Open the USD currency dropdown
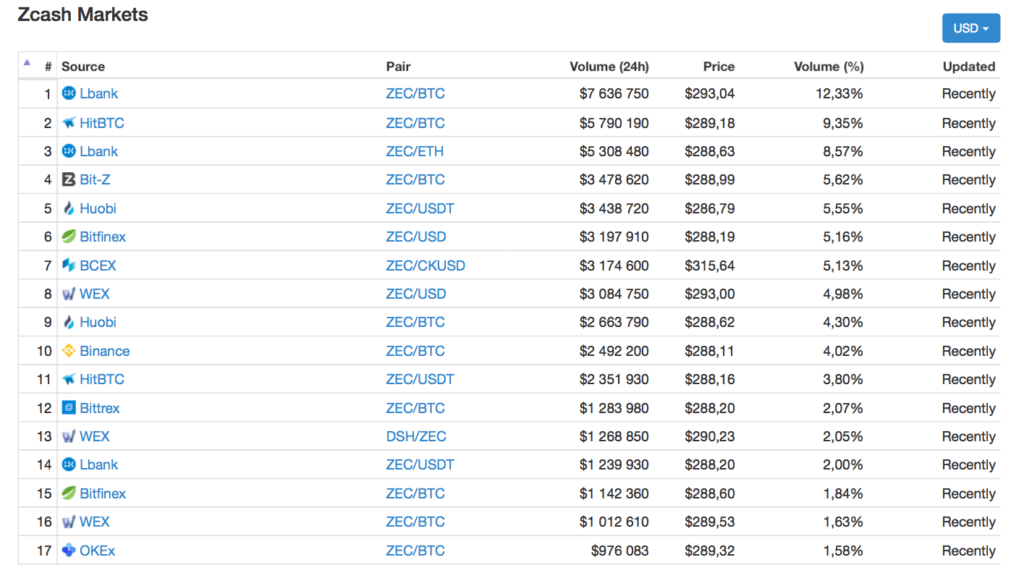The image size is (1024, 565). [x=970, y=28]
